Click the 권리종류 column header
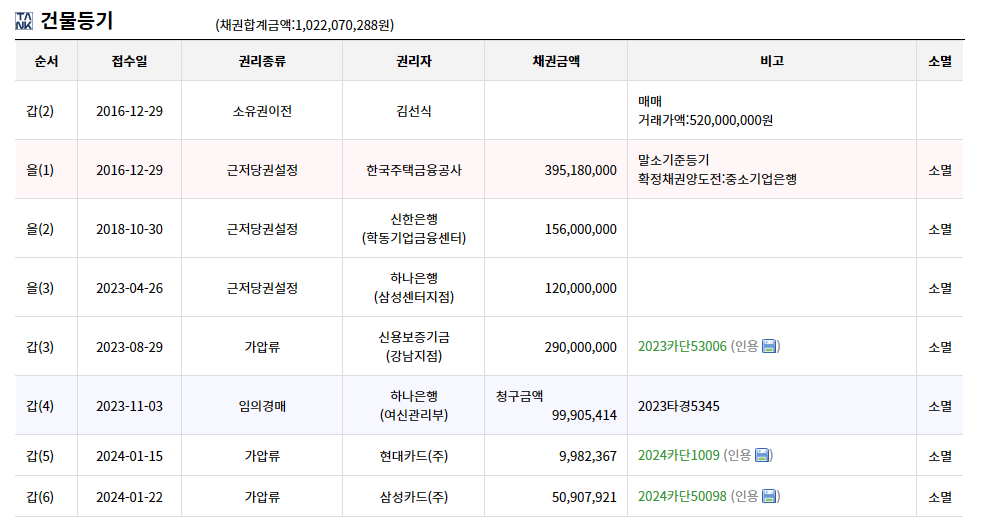 click(262, 61)
